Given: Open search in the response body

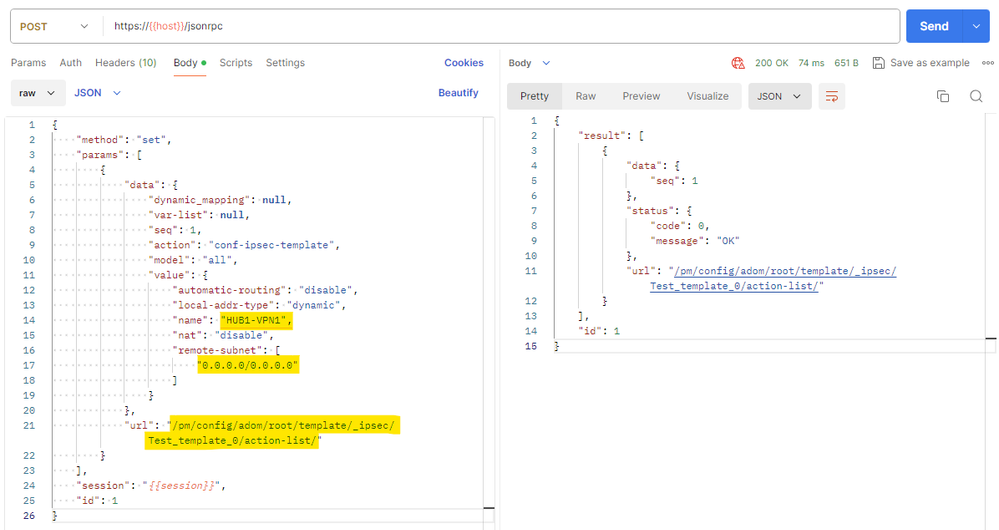Looking at the screenshot, I should 976,96.
